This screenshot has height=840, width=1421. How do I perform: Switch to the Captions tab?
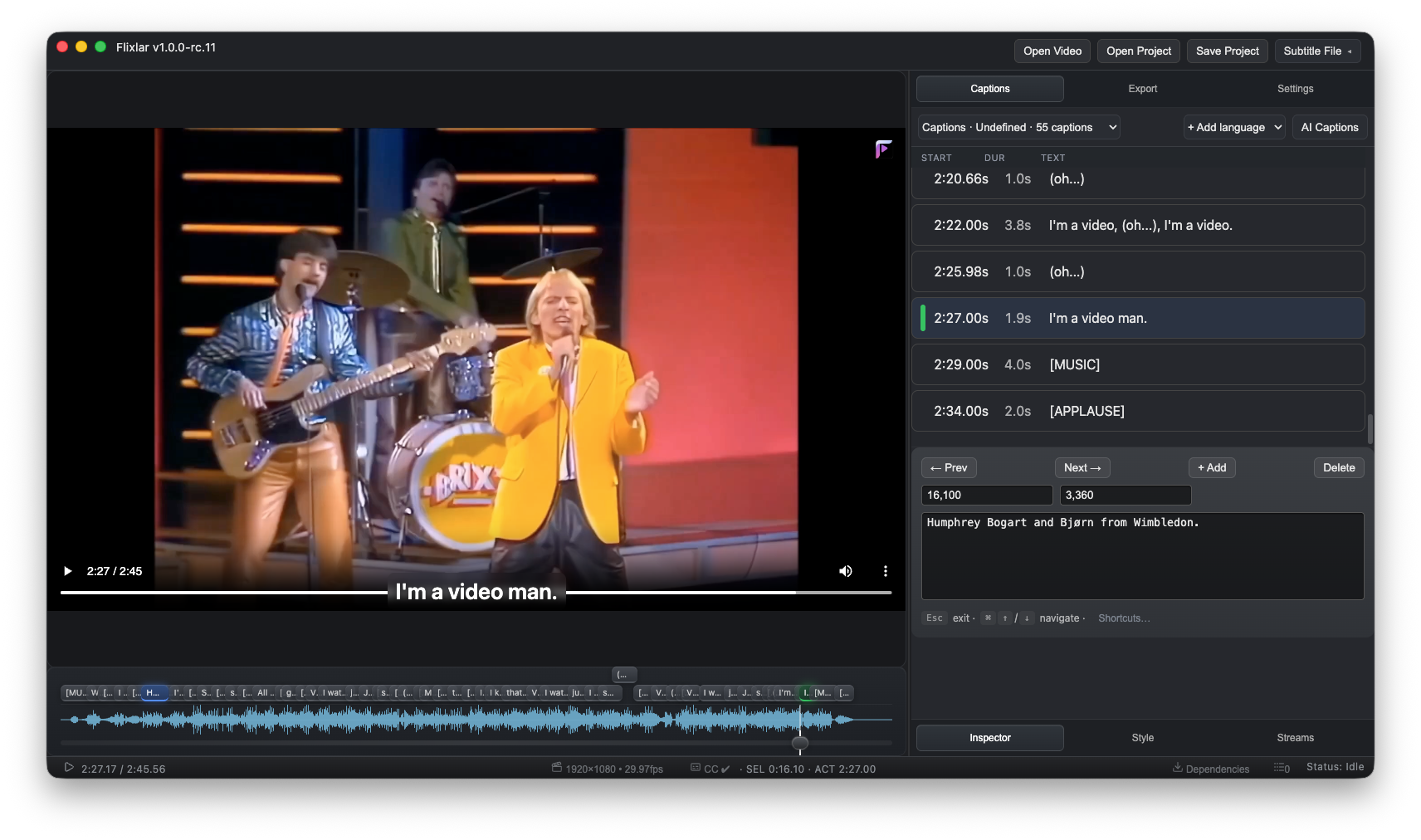click(990, 89)
